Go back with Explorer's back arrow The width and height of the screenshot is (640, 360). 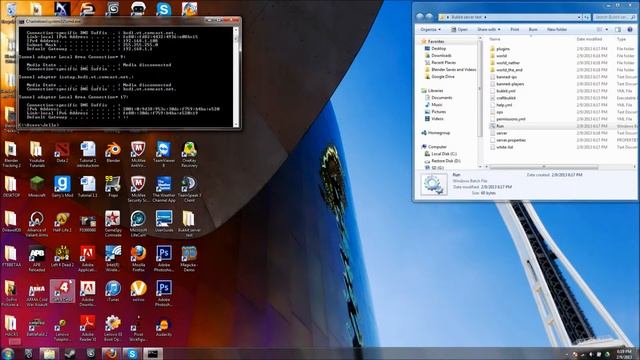coord(420,17)
